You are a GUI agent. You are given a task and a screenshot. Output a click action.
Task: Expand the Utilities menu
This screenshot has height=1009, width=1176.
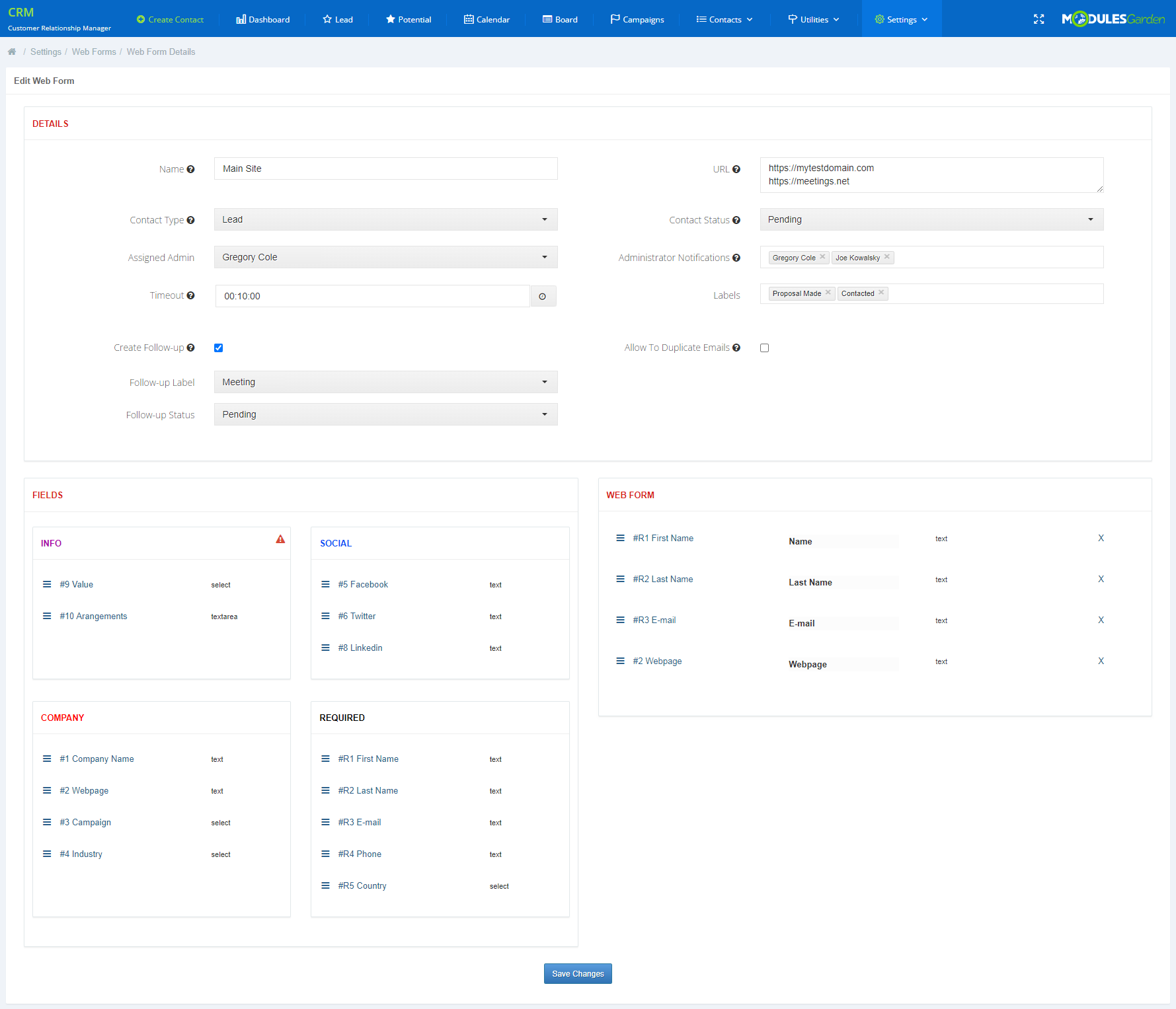(813, 19)
